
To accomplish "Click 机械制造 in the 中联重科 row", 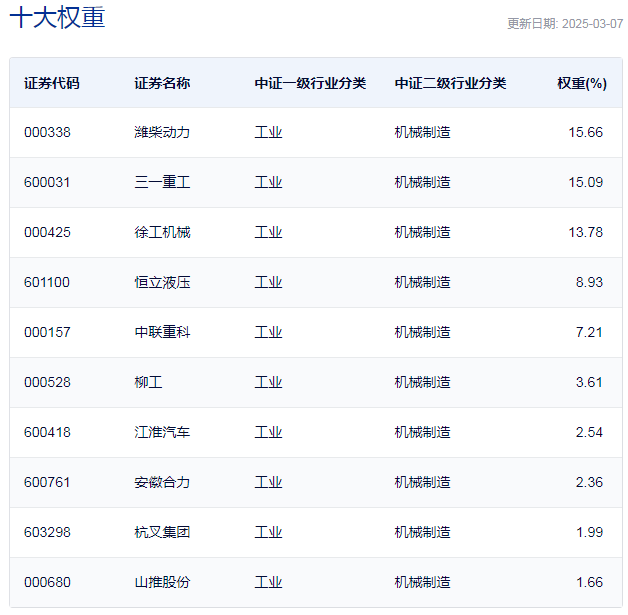I will click(x=423, y=332).
